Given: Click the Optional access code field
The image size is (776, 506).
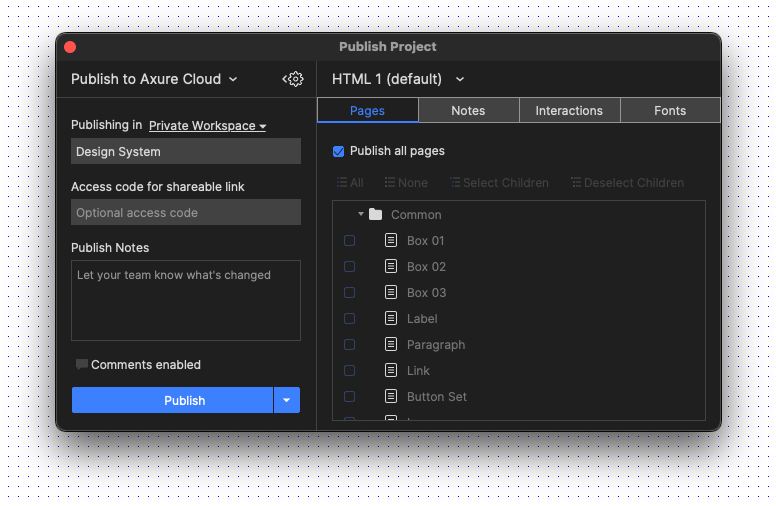Looking at the screenshot, I should tap(186, 212).
